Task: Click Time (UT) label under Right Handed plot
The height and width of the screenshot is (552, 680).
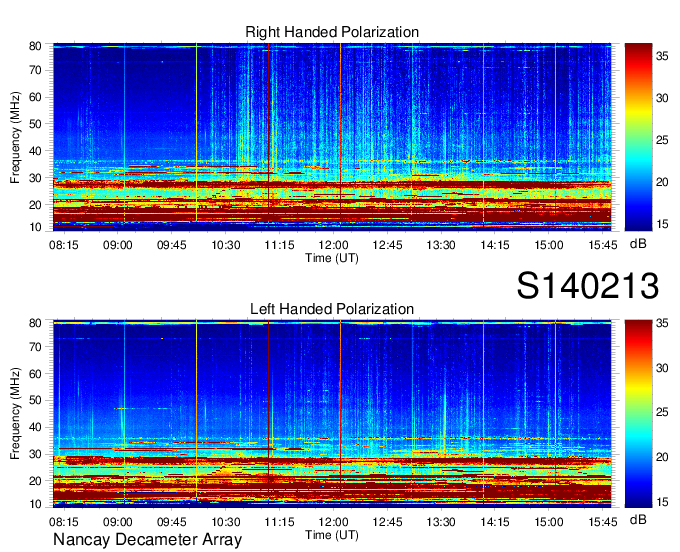Action: coord(332,258)
